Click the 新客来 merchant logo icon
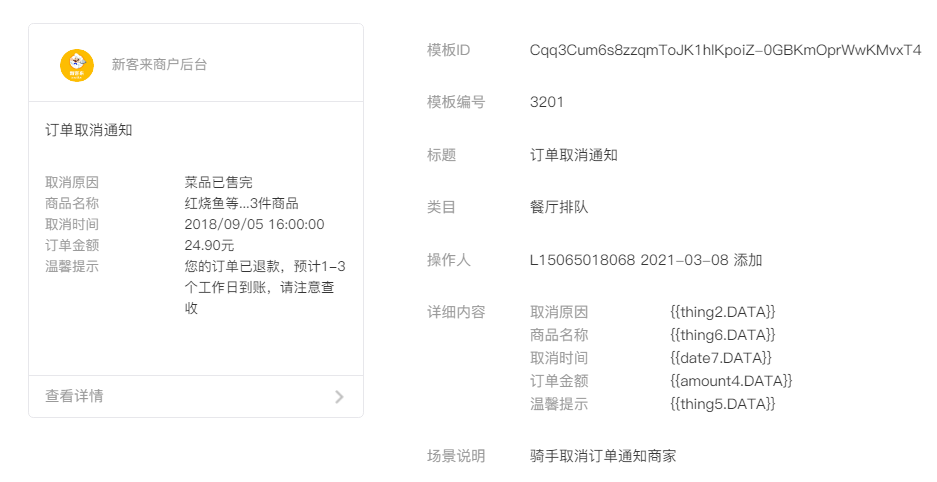Screen dimensions: 937x482 77,65
